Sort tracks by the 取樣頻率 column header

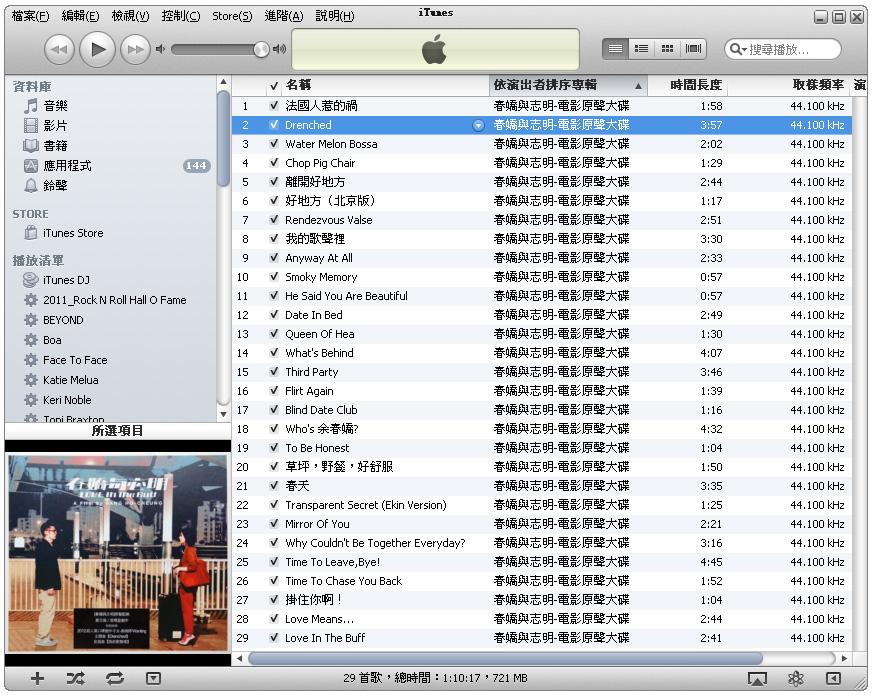(788, 85)
